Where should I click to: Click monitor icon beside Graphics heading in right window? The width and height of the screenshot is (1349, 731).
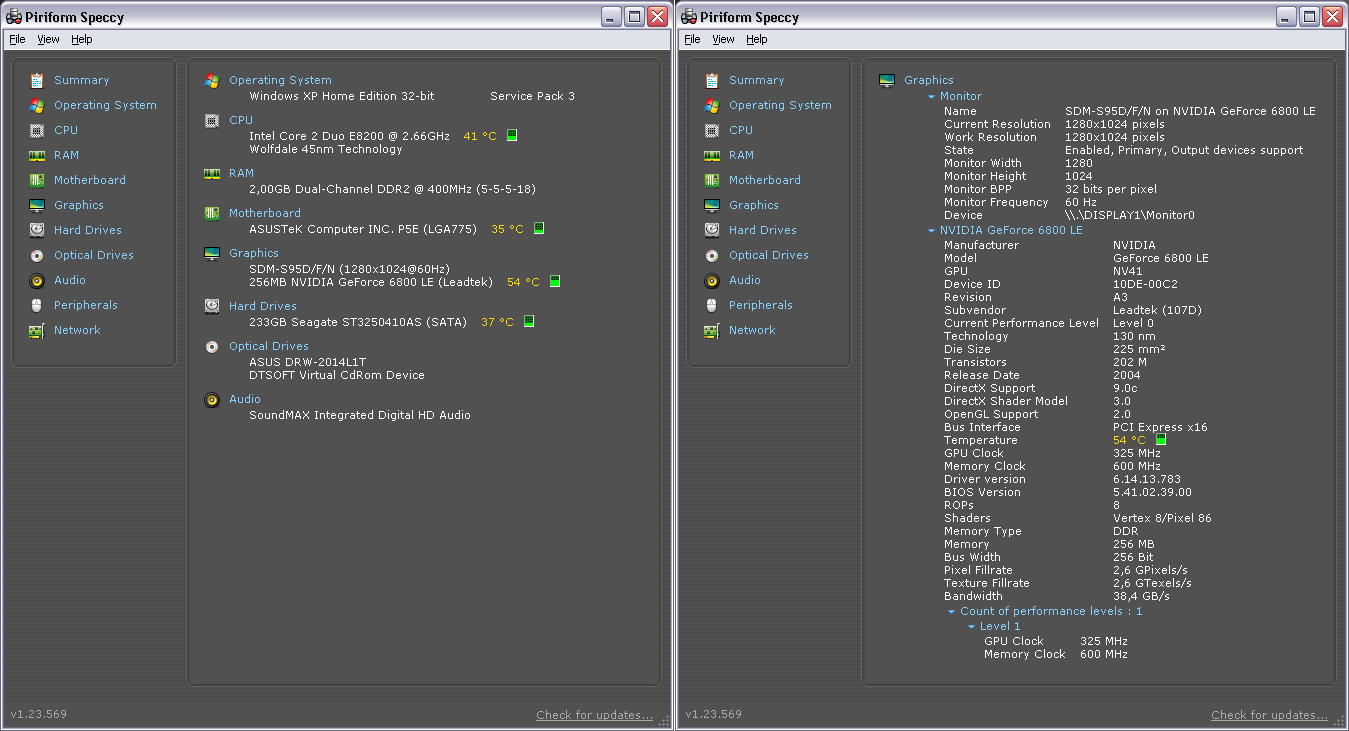[887, 80]
